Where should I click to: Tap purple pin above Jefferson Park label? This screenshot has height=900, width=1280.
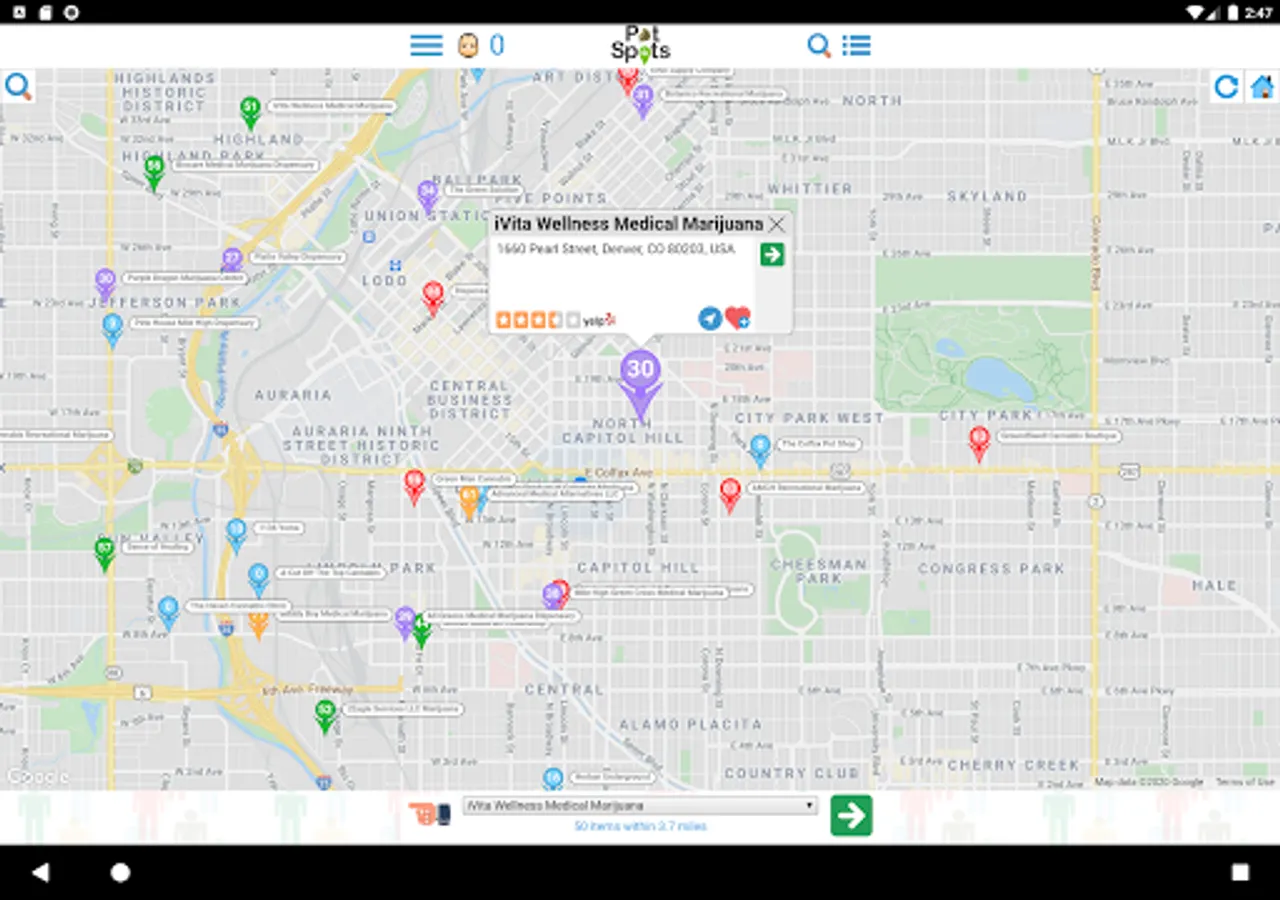105,283
